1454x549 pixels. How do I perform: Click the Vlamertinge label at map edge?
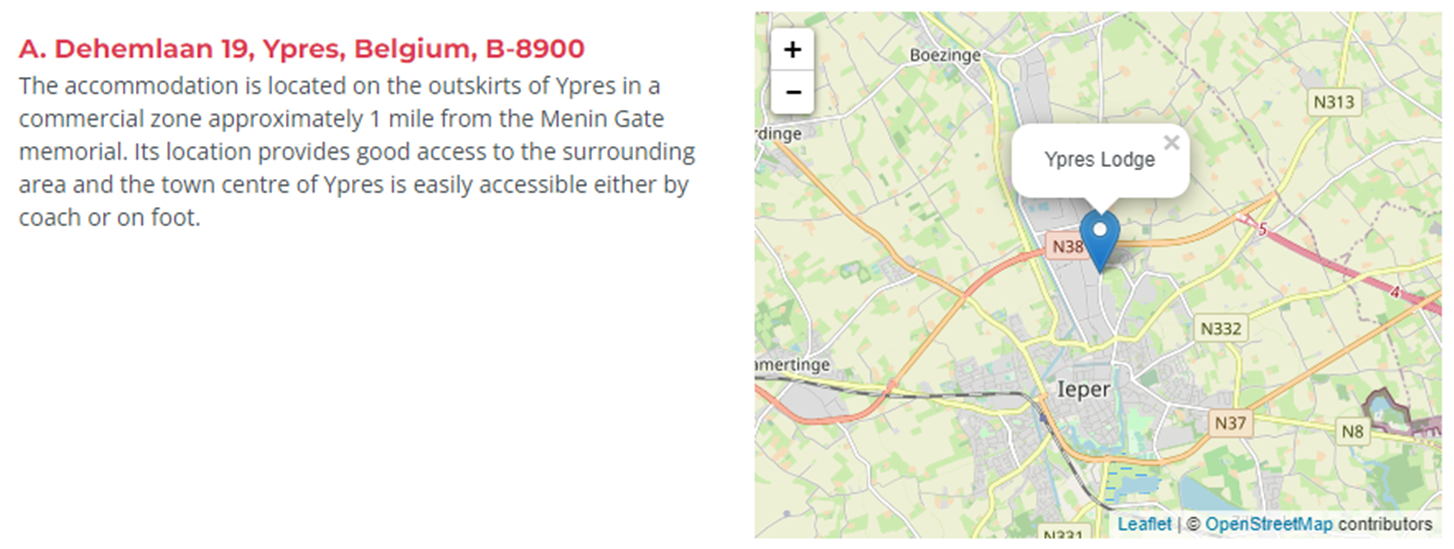coord(793,365)
